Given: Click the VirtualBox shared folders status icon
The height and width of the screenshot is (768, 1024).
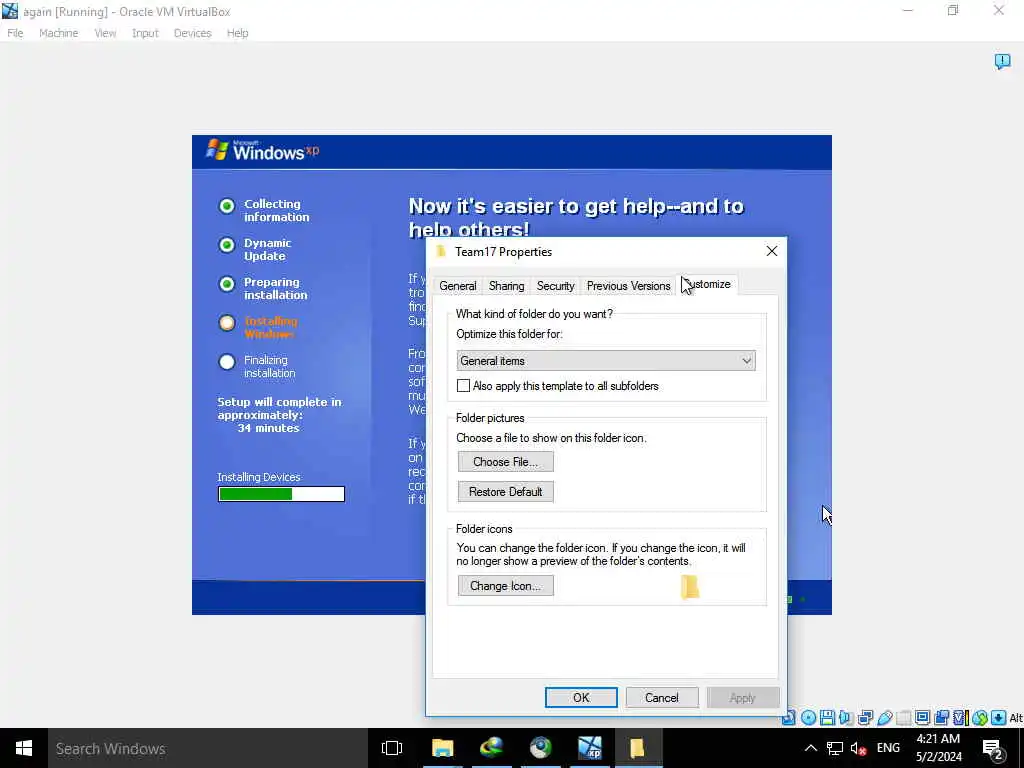Looking at the screenshot, I should pos(903,718).
